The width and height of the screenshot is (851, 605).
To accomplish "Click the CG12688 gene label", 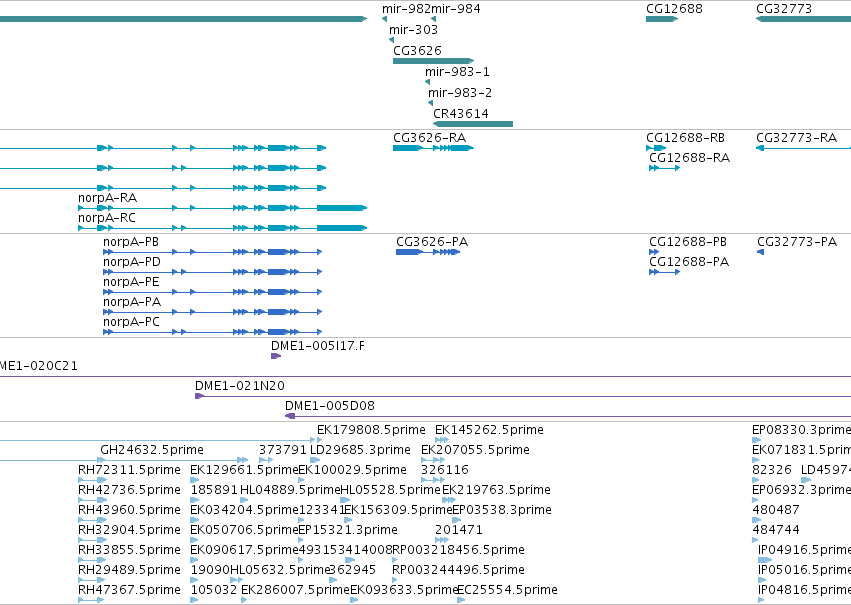I will pos(675,9).
